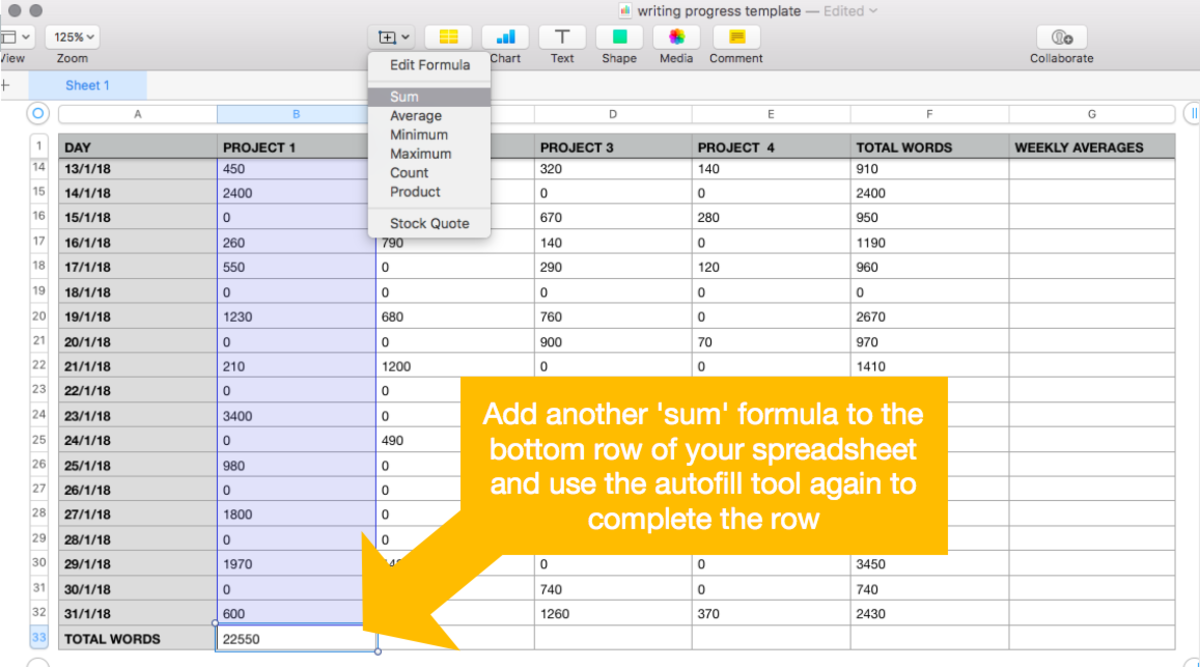
Task: Pick Stock Quote from the formula menu
Action: pyautogui.click(x=429, y=223)
